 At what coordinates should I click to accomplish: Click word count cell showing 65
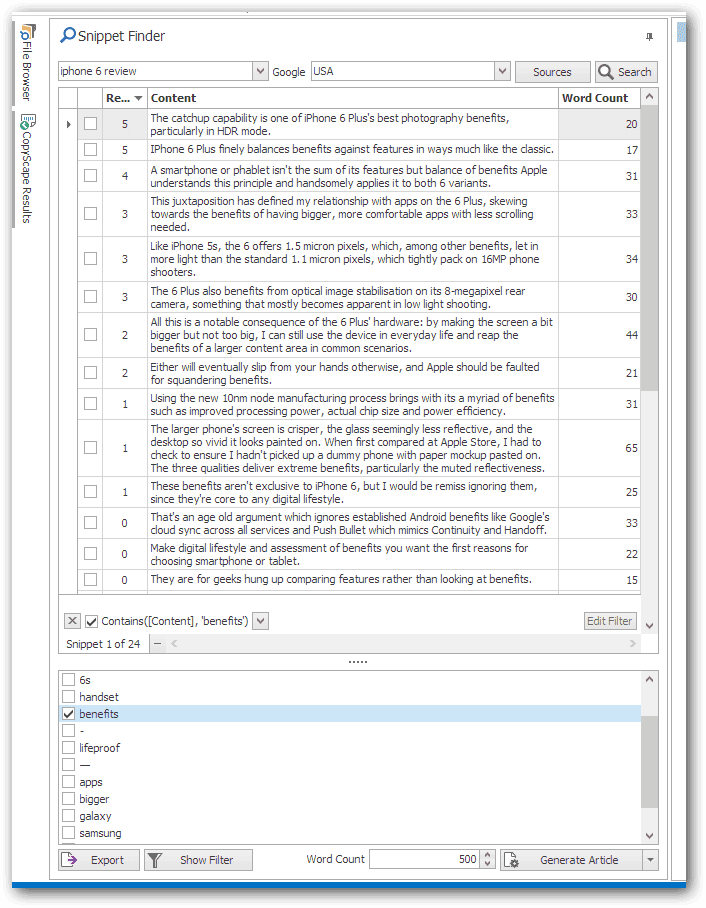pos(599,448)
